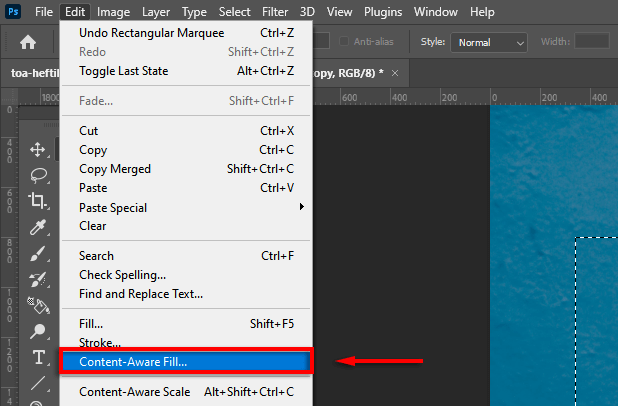Open the 3D menu

[x=307, y=12]
